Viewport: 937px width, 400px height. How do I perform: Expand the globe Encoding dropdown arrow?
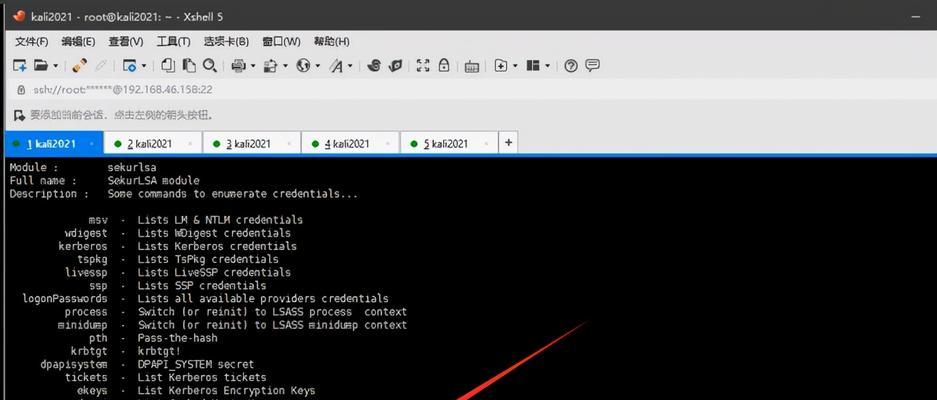[x=317, y=66]
